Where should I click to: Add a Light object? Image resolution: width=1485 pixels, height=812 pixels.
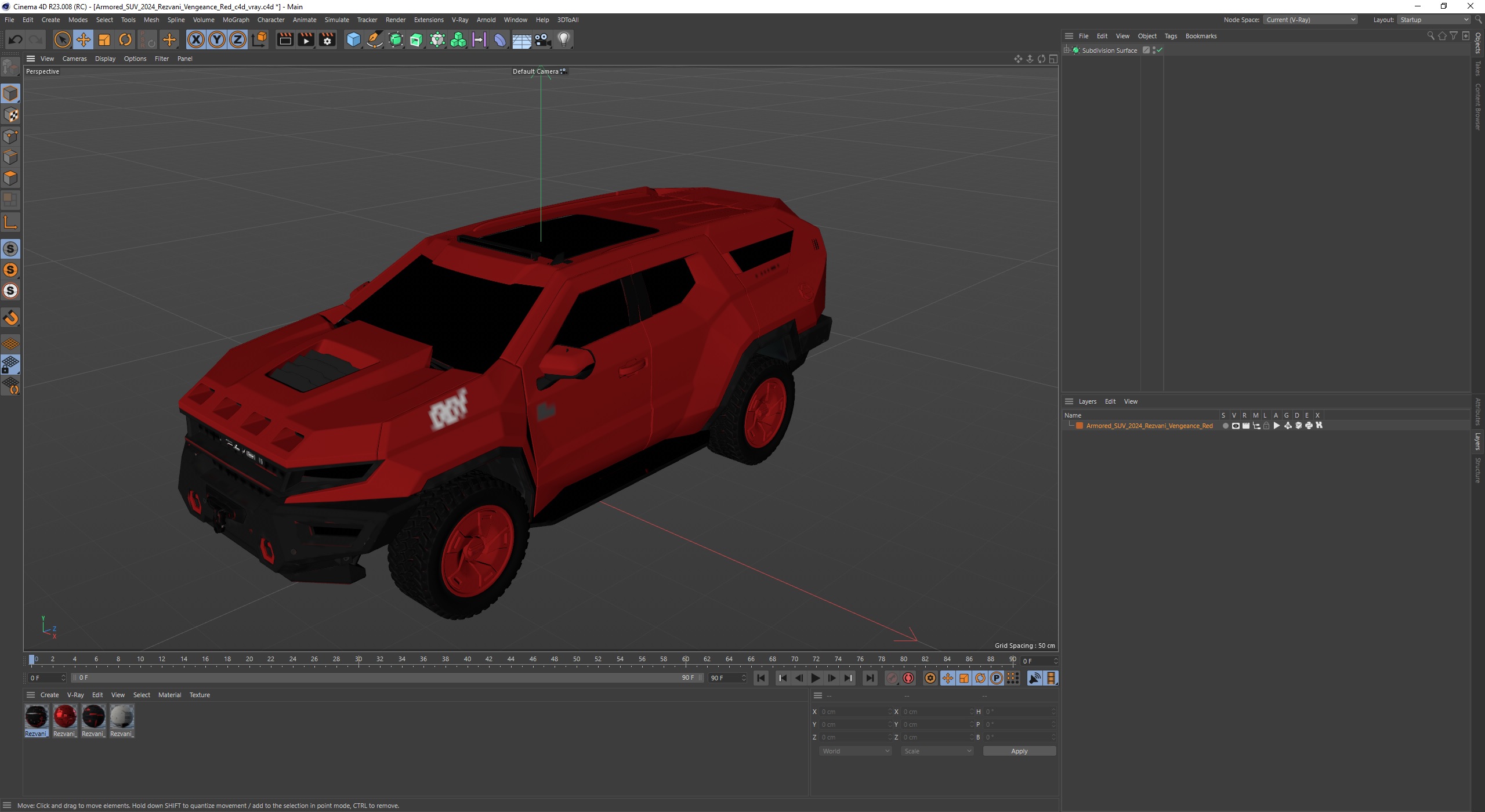pyautogui.click(x=564, y=39)
